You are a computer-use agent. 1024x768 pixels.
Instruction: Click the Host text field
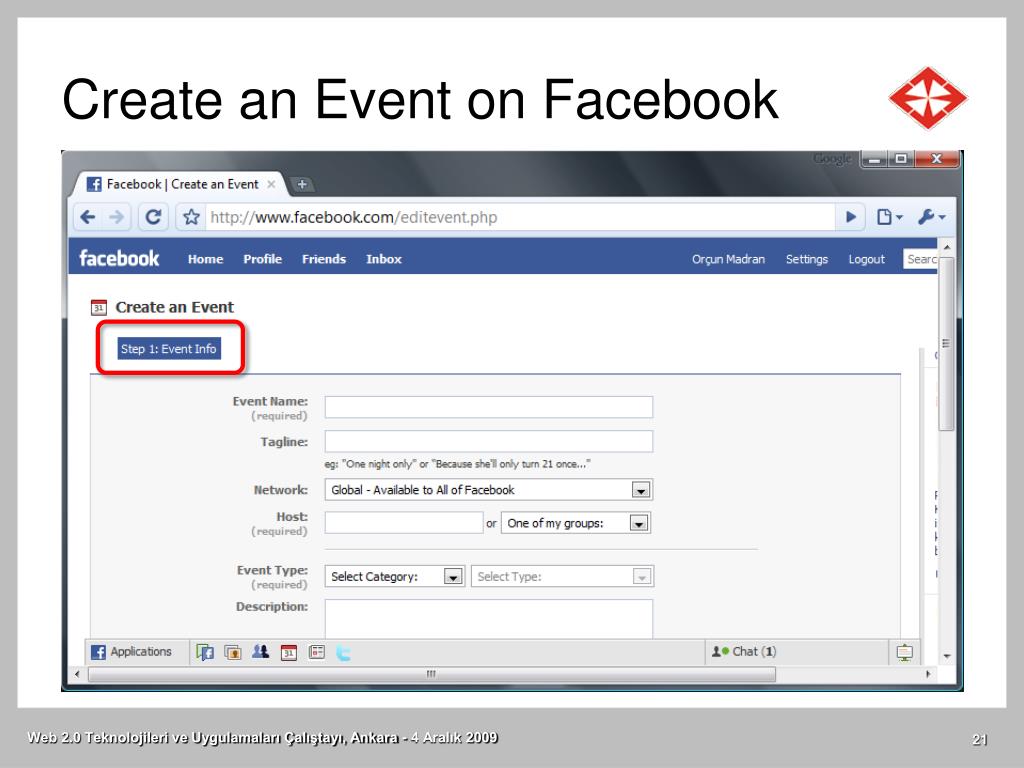pos(404,522)
